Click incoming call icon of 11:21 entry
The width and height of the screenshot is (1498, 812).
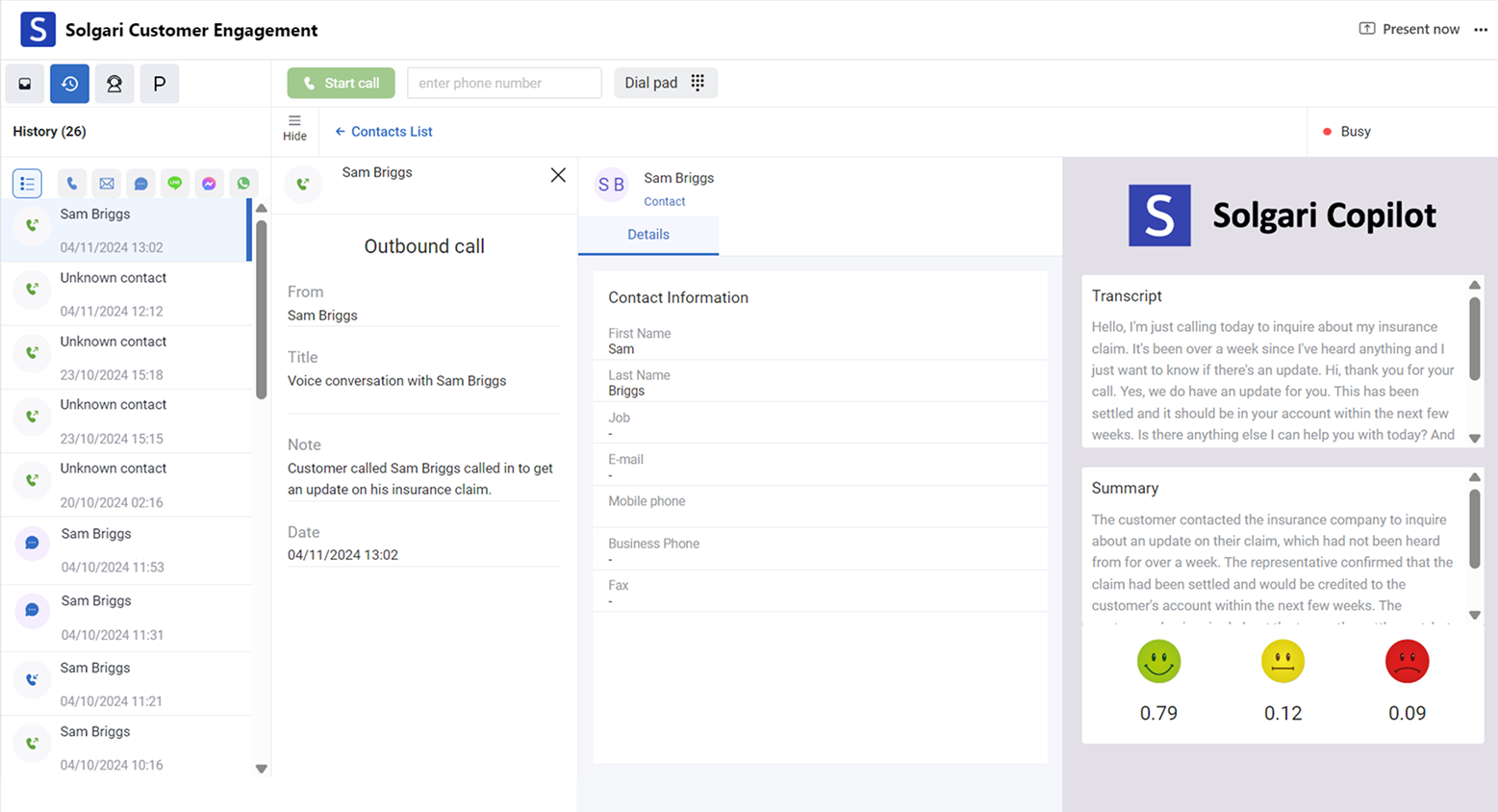click(x=32, y=679)
